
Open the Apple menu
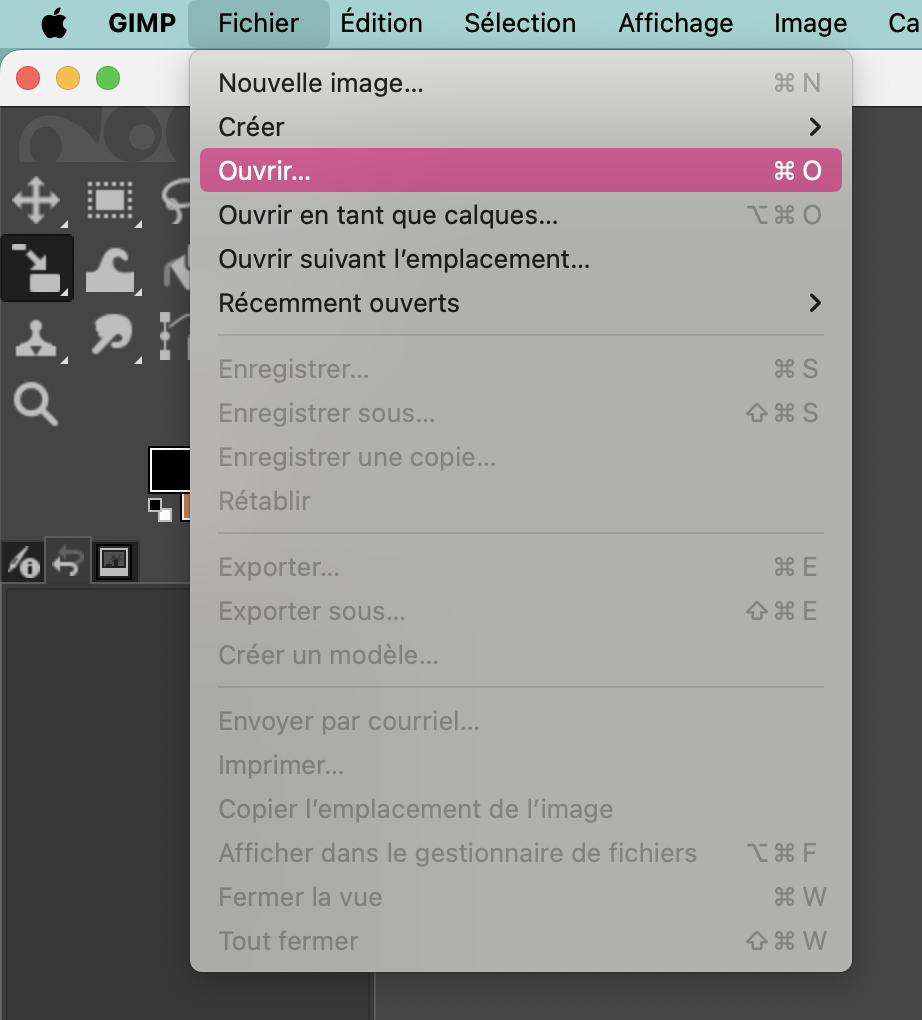[55, 23]
